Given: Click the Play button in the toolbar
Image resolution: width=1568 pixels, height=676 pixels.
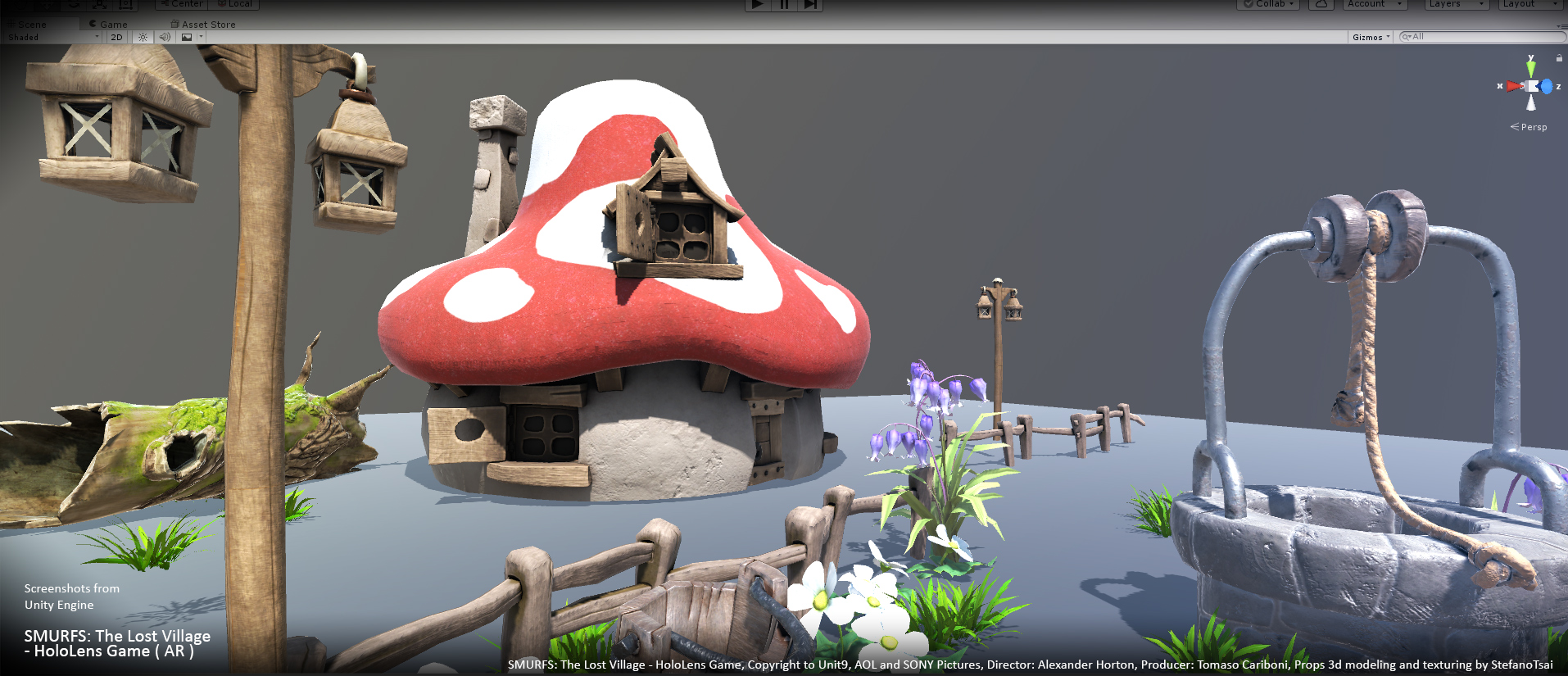Looking at the screenshot, I should (x=758, y=4).
